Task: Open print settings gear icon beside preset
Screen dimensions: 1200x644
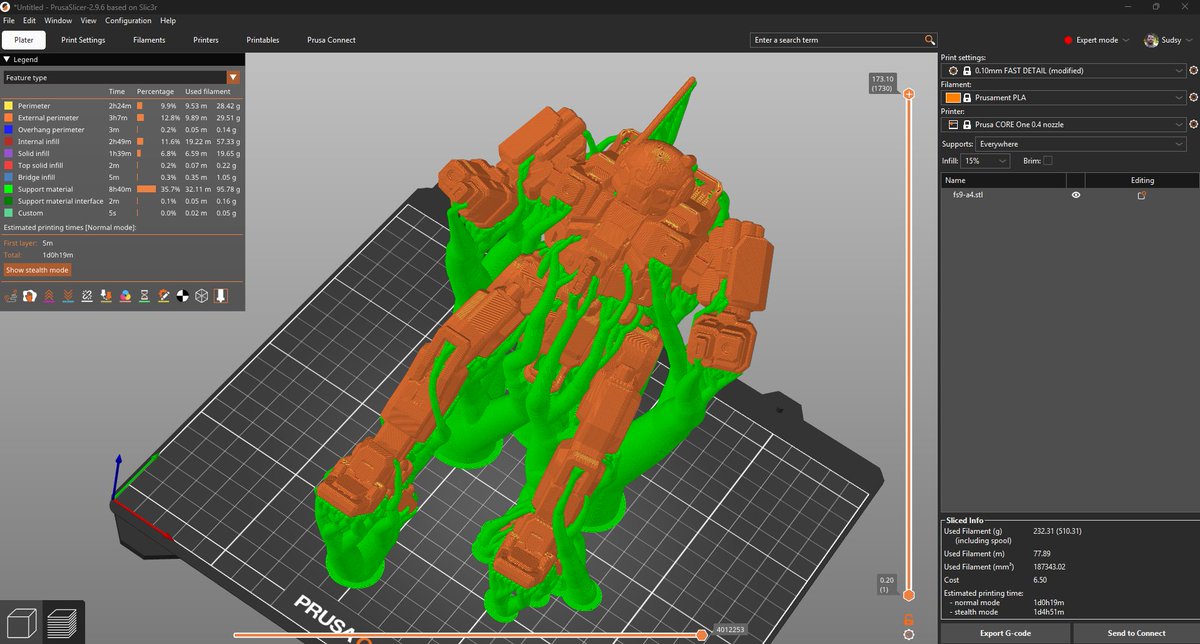Action: (x=1193, y=71)
